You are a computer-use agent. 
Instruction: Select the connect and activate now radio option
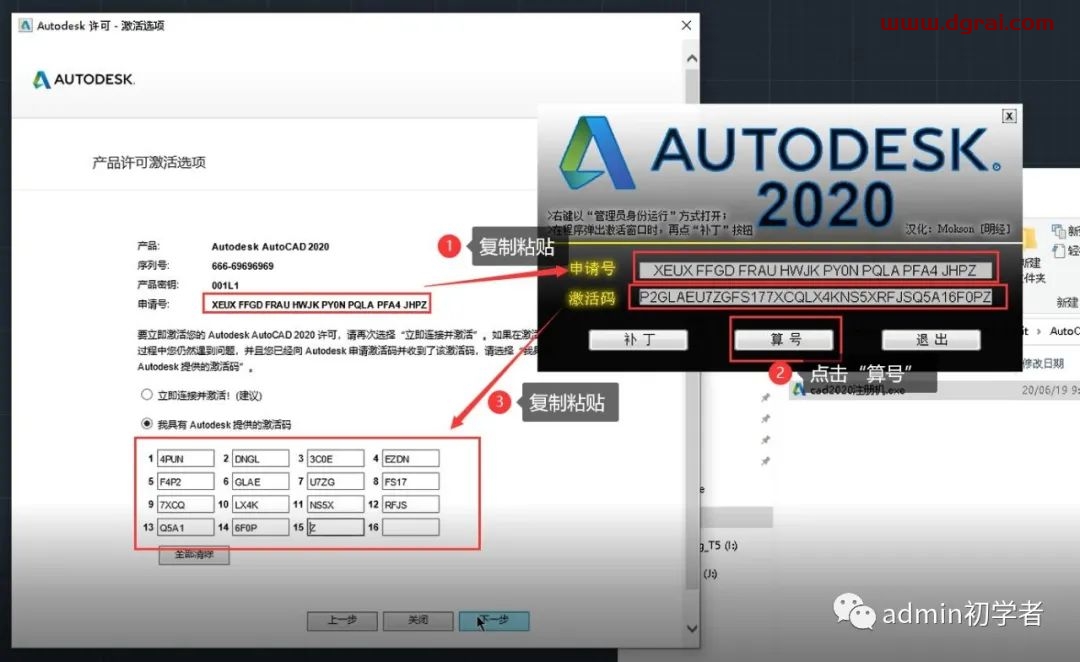[146, 395]
